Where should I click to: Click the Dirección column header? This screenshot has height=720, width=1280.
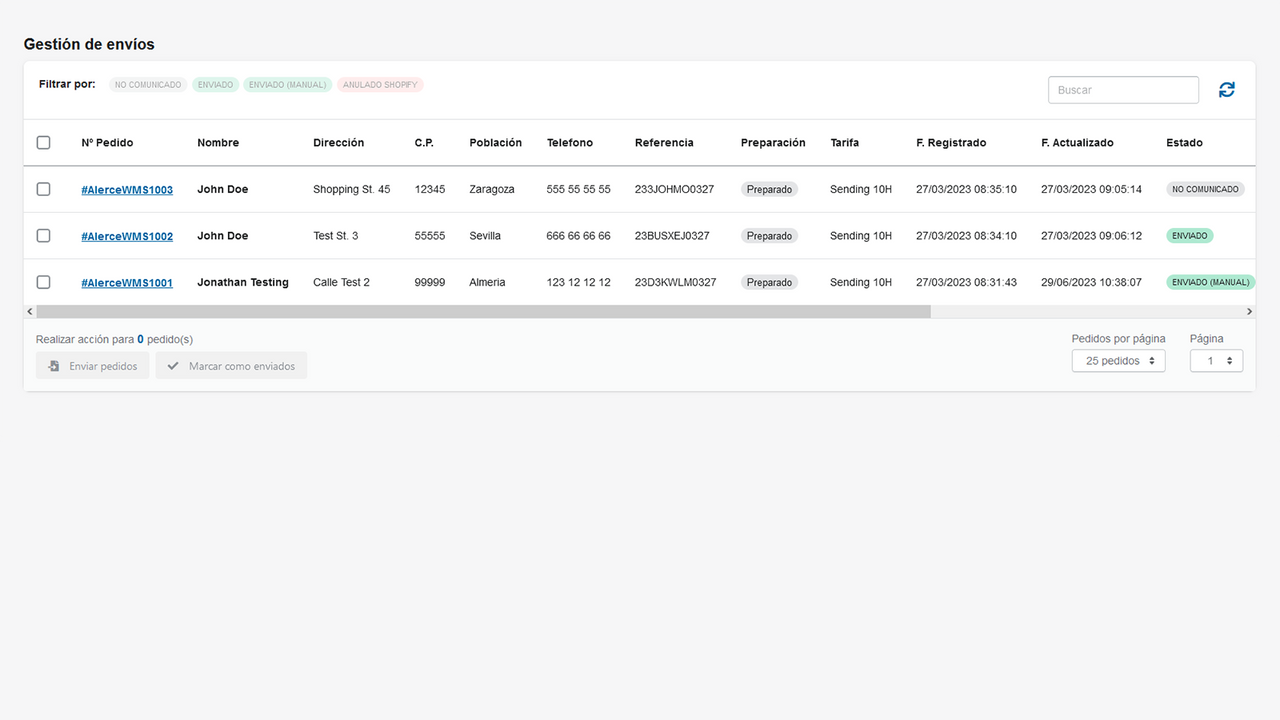coord(339,143)
